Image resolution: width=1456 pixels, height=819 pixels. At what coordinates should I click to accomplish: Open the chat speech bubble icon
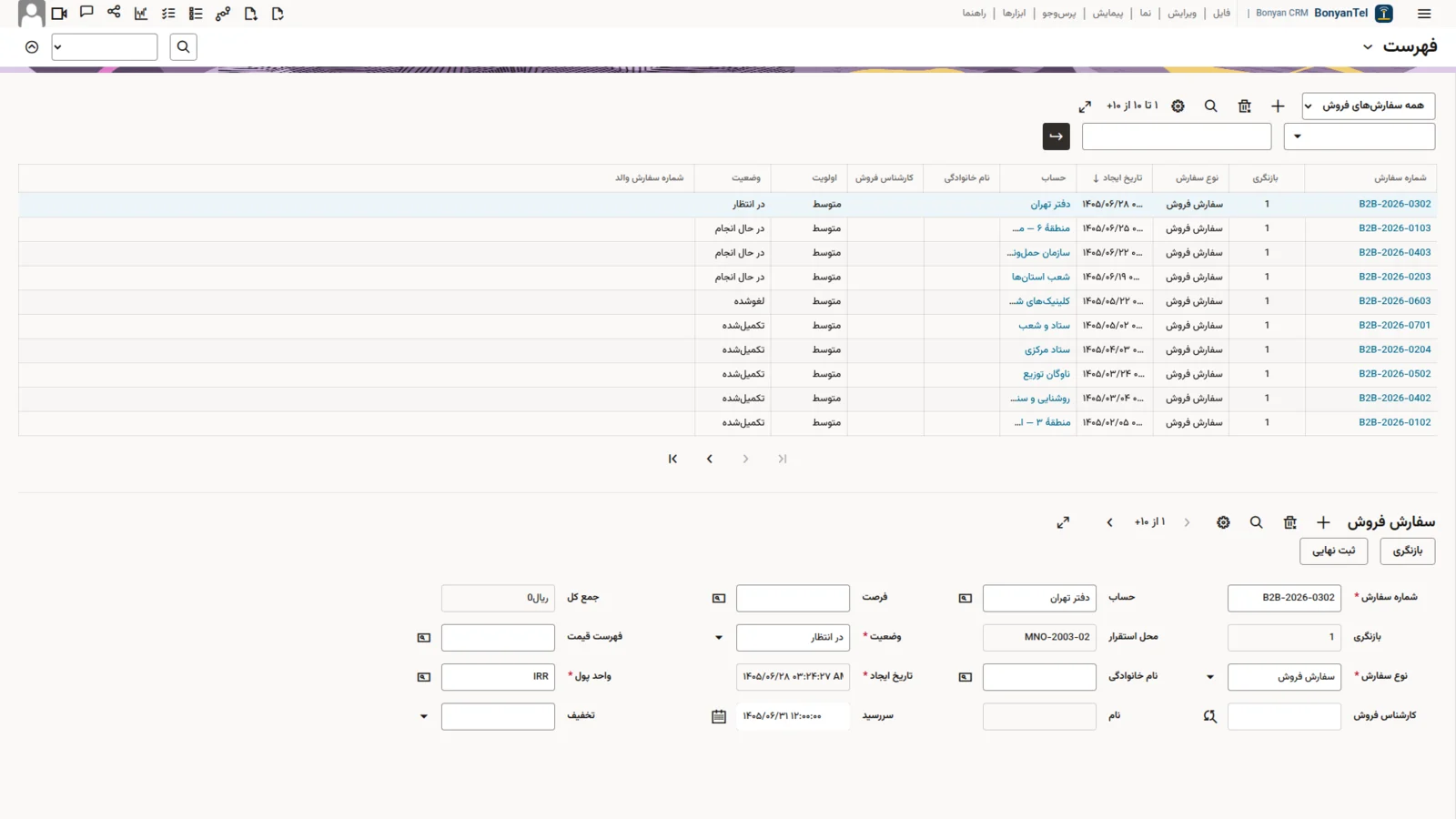(86, 13)
